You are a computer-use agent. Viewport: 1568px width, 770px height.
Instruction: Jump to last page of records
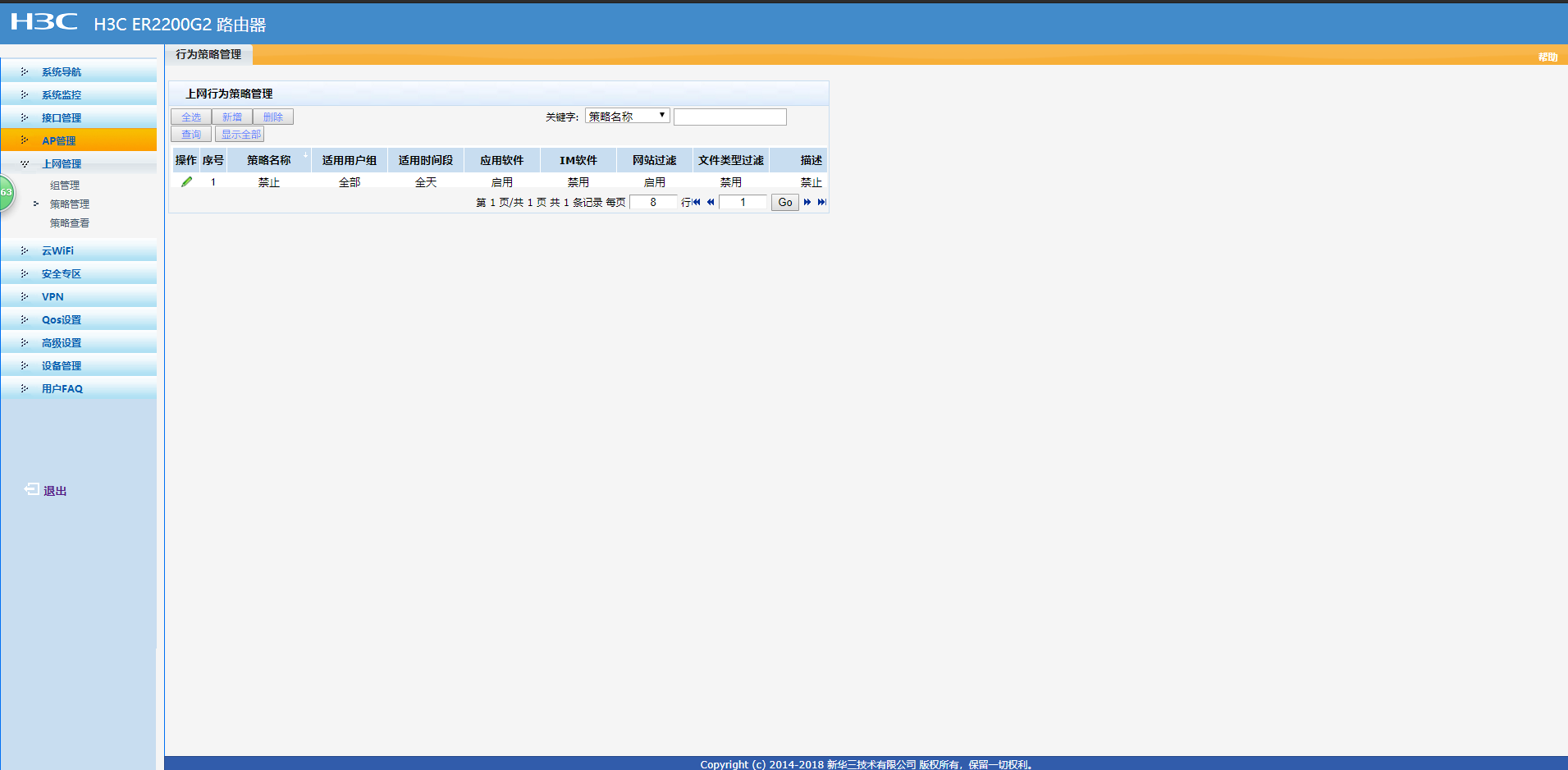point(821,202)
